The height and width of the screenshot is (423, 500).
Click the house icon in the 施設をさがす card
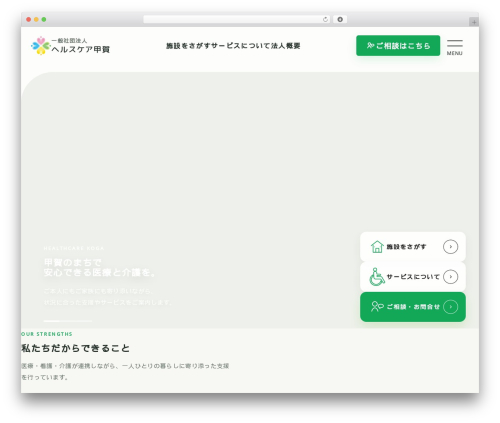coord(377,247)
